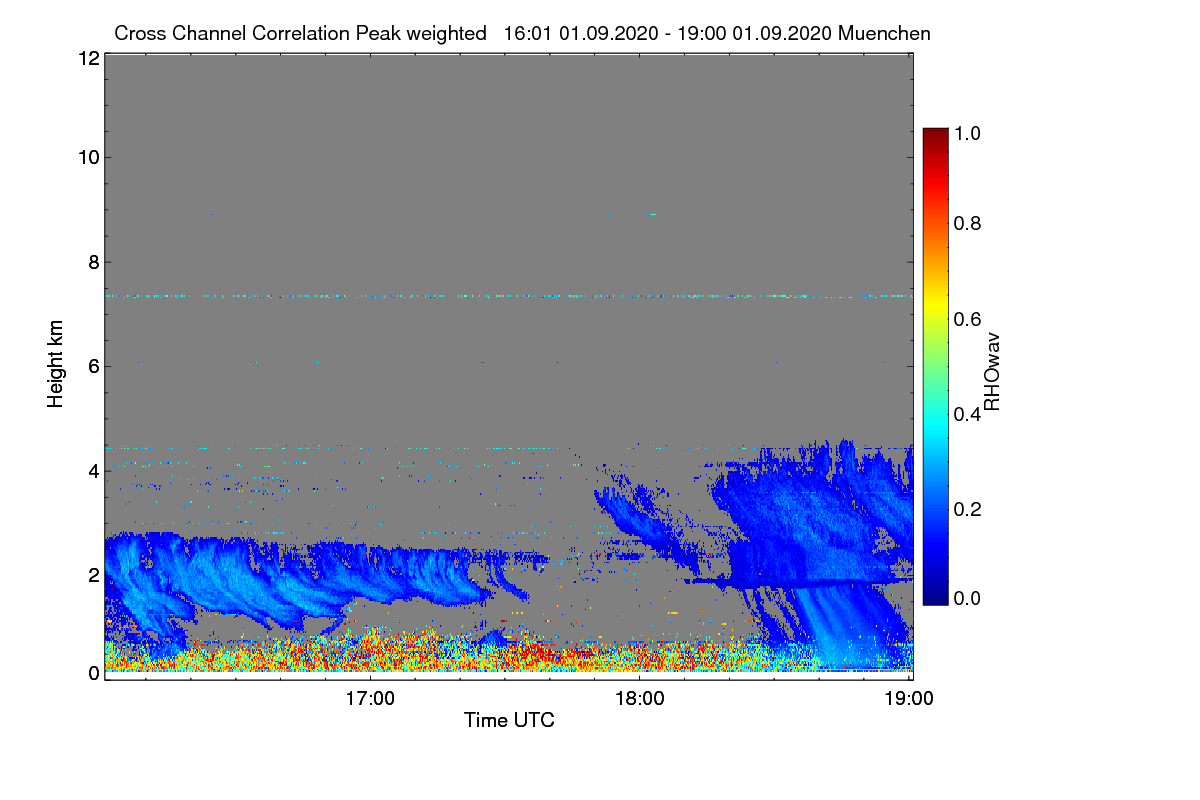Image resolution: width=1200 pixels, height=800 pixels.
Task: Click the height axis label '8'
Action: tap(93, 262)
